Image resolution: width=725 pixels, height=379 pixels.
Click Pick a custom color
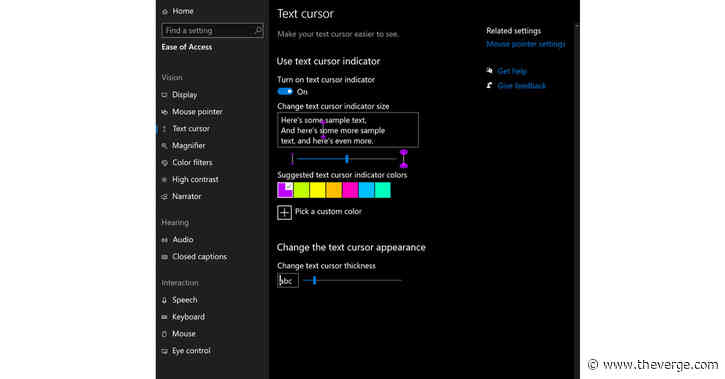click(x=328, y=212)
